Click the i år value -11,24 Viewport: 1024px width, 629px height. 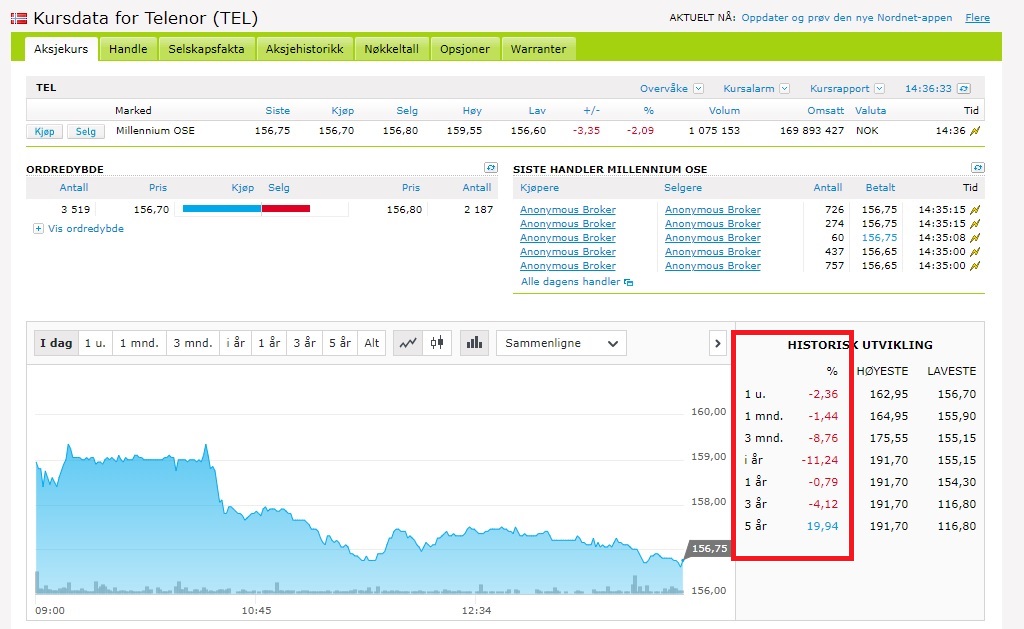click(820, 460)
